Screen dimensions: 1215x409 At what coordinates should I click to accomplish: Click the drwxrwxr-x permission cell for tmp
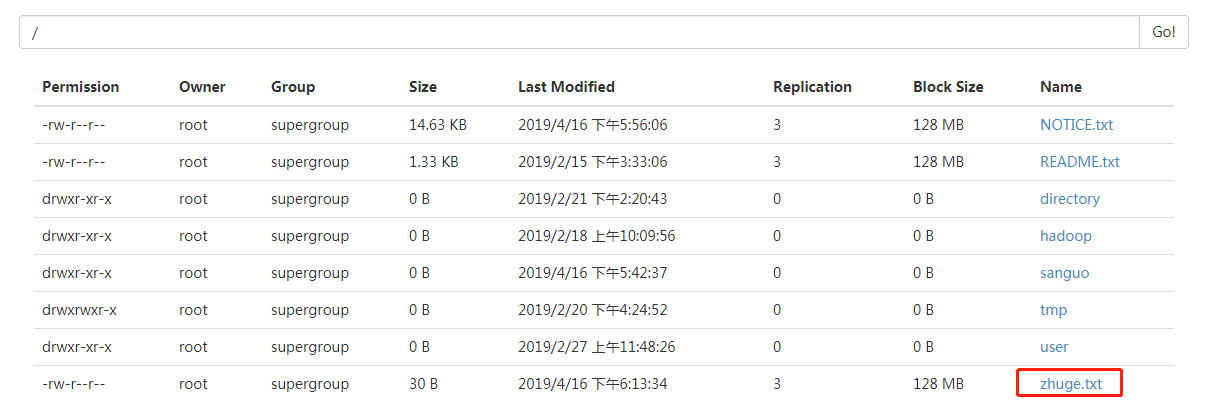pos(79,310)
